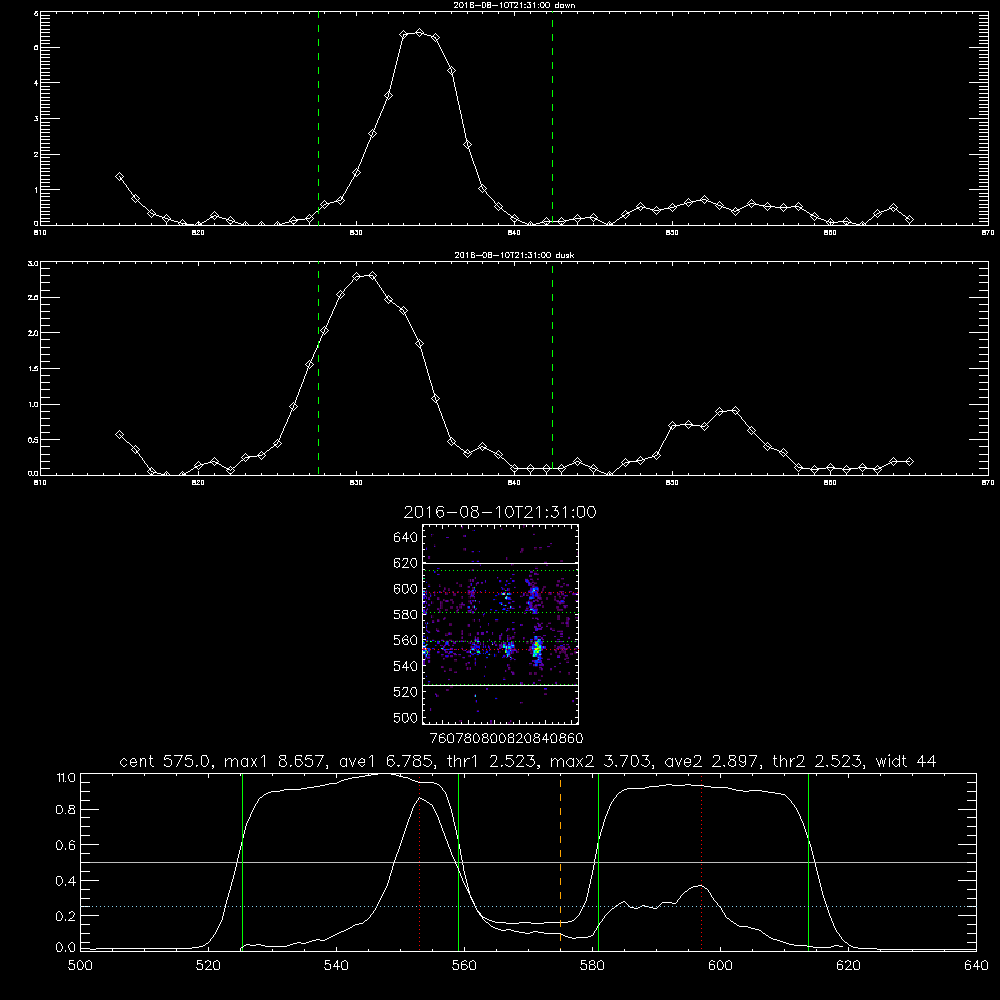Click the left green dashed line in dusk plot

click(318, 368)
